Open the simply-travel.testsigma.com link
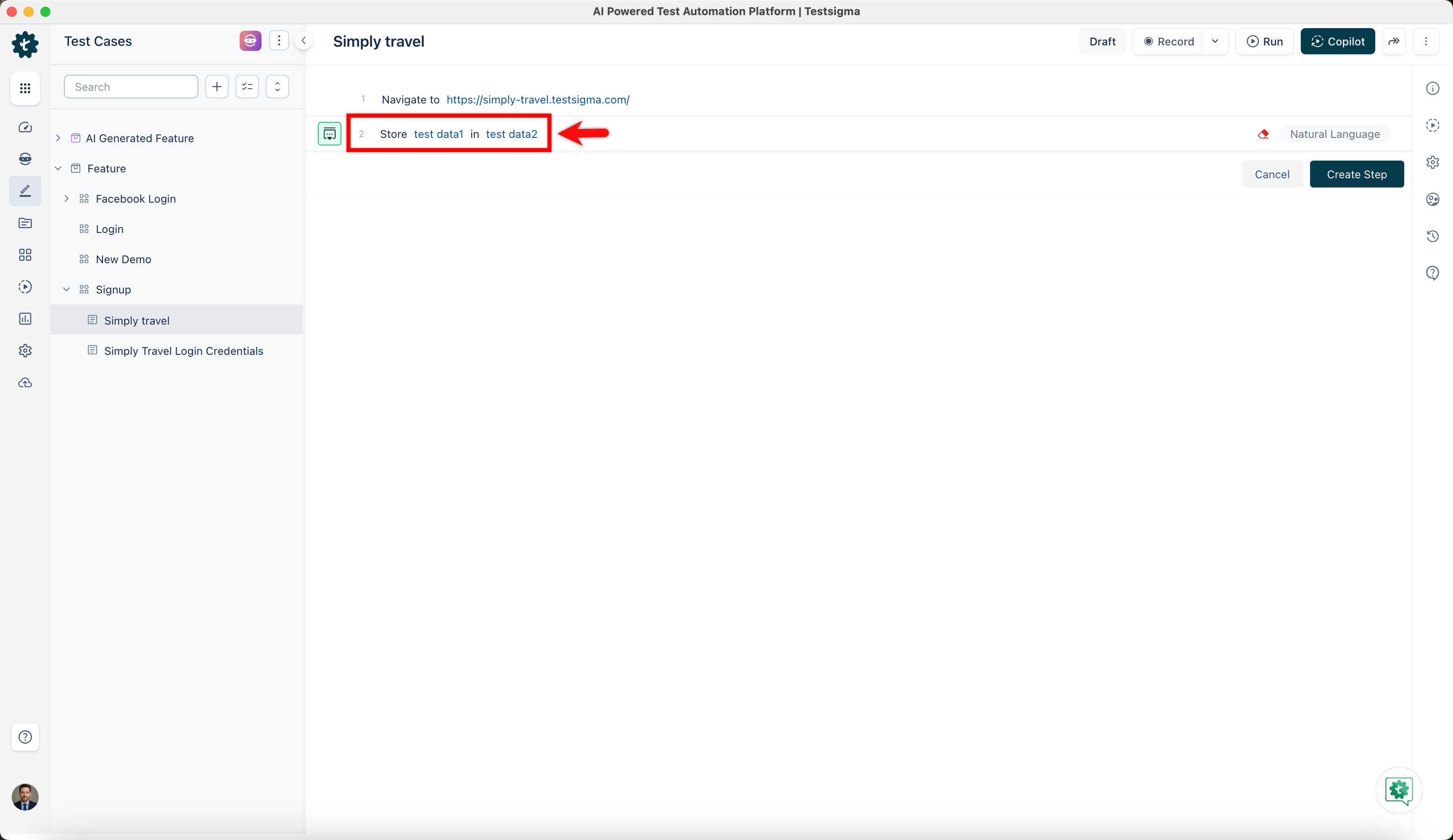Image resolution: width=1453 pixels, height=840 pixels. 538,100
